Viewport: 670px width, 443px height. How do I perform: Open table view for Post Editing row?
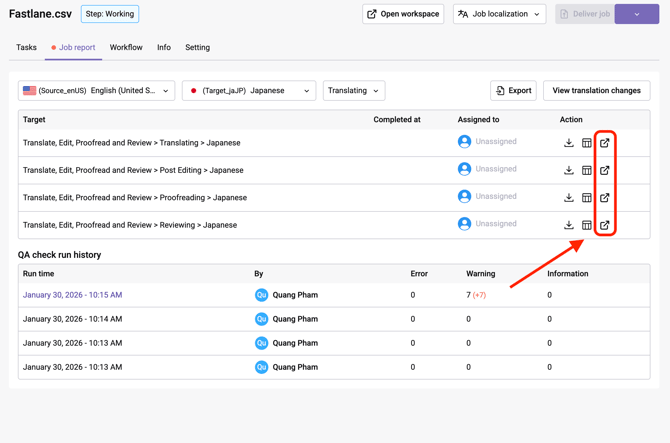pyautogui.click(x=587, y=170)
